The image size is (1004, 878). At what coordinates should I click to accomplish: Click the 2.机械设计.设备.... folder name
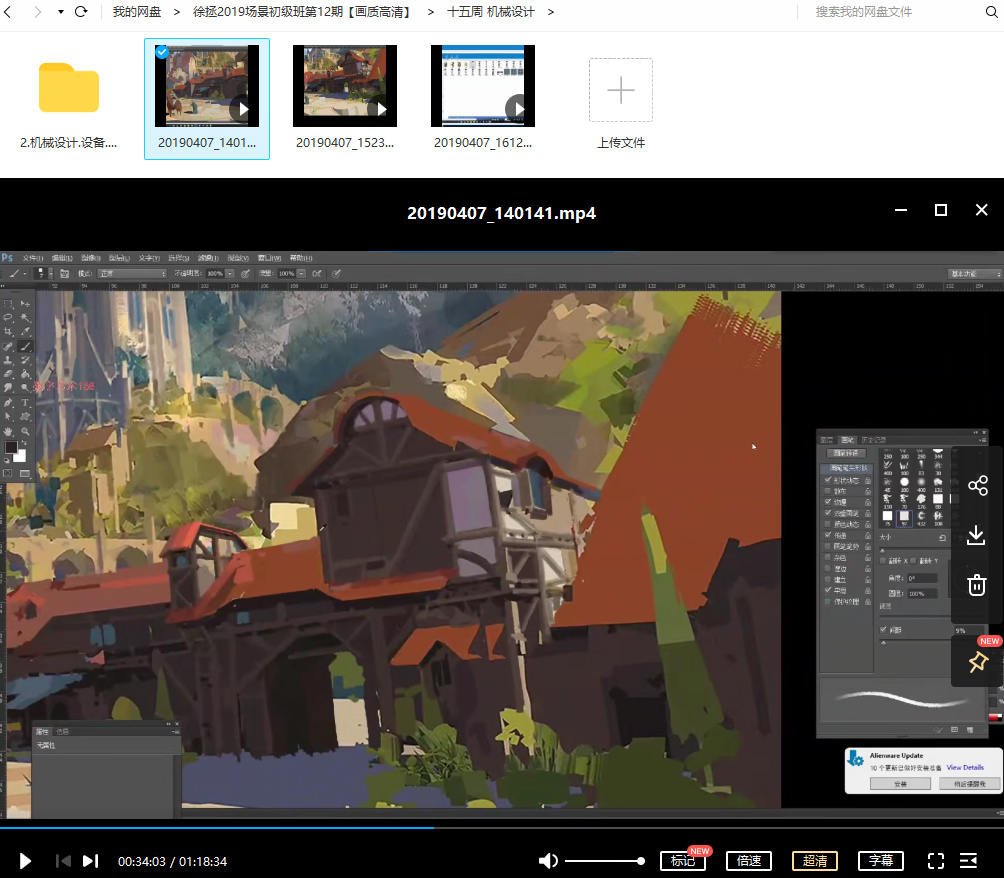click(x=69, y=143)
